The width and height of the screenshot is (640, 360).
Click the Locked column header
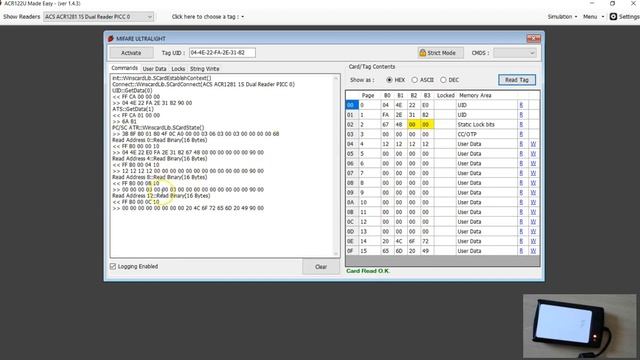445,96
